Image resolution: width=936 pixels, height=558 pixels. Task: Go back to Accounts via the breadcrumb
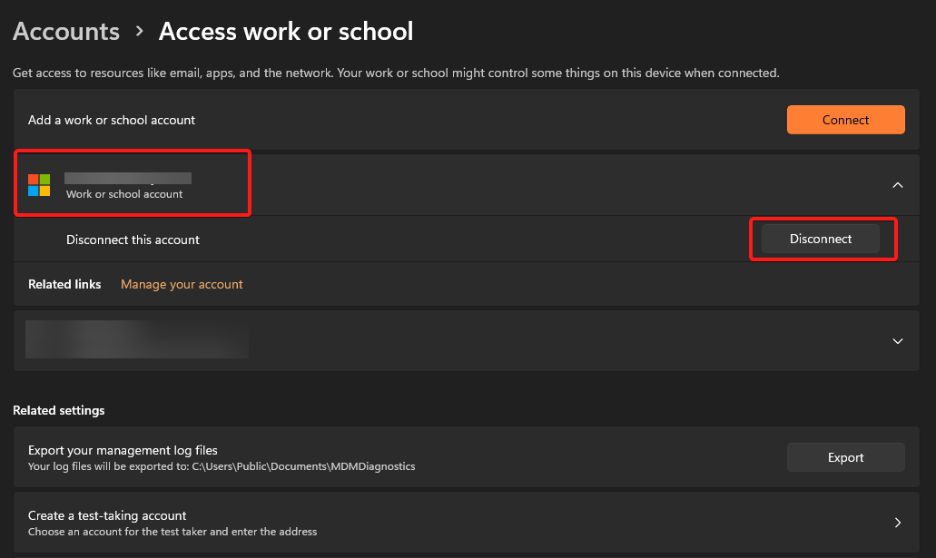66,31
